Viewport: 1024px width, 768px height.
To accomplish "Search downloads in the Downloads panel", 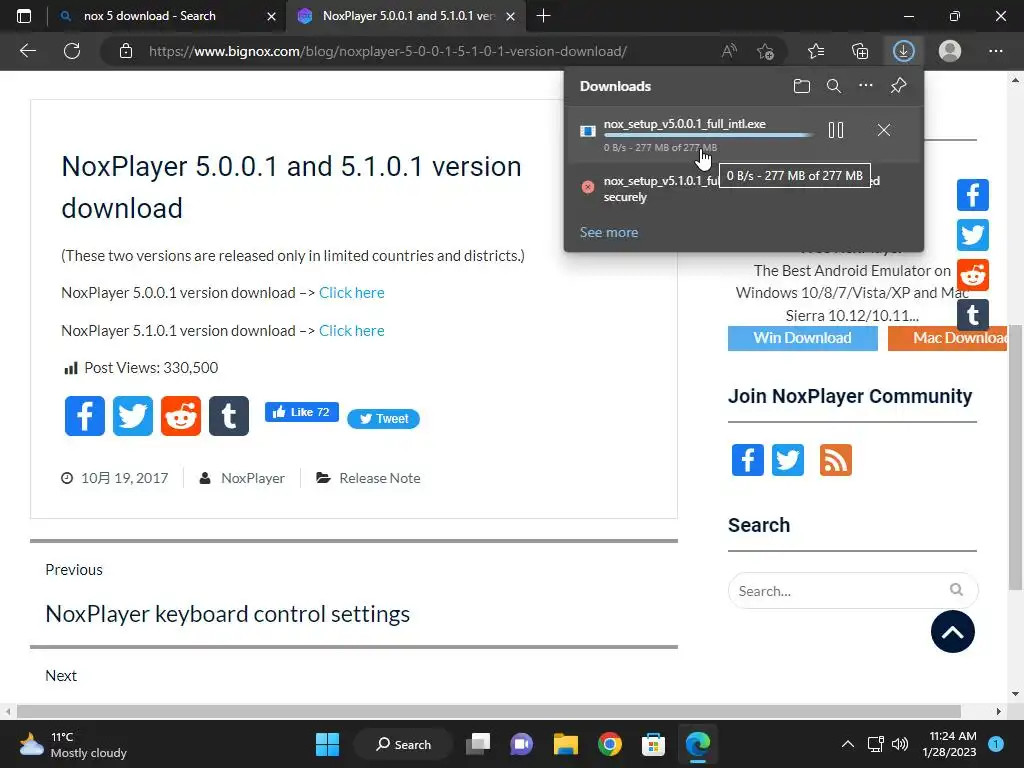I will [834, 86].
